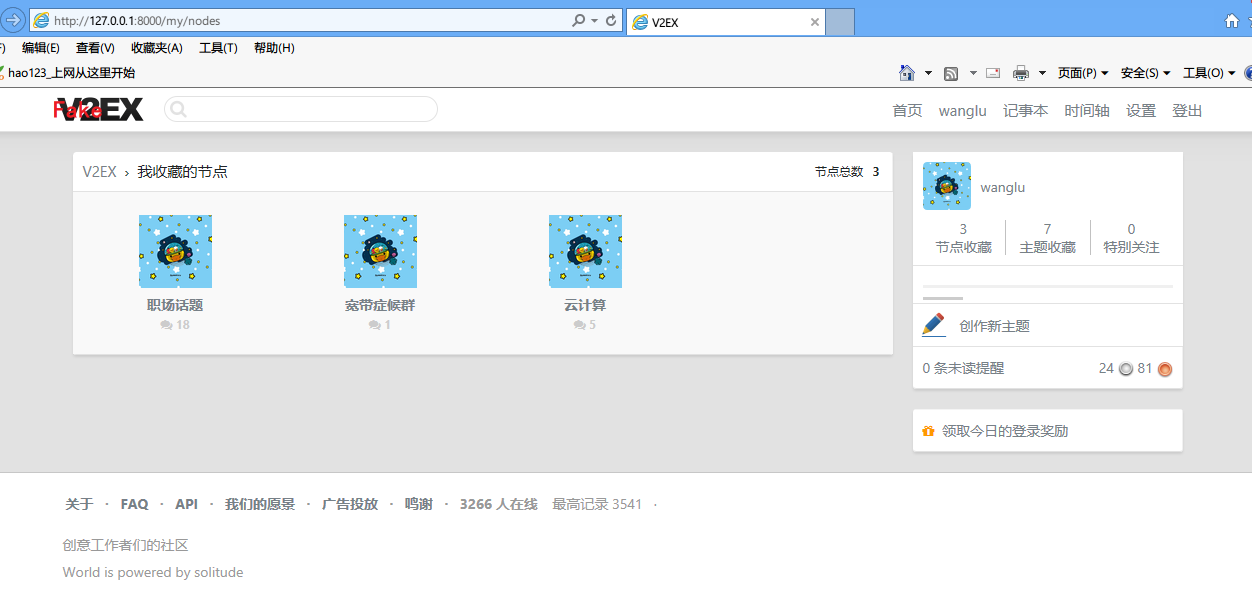The height and width of the screenshot is (607, 1252).
Task: Open 宽带症候群 node thumbnail image
Action: coord(380,251)
